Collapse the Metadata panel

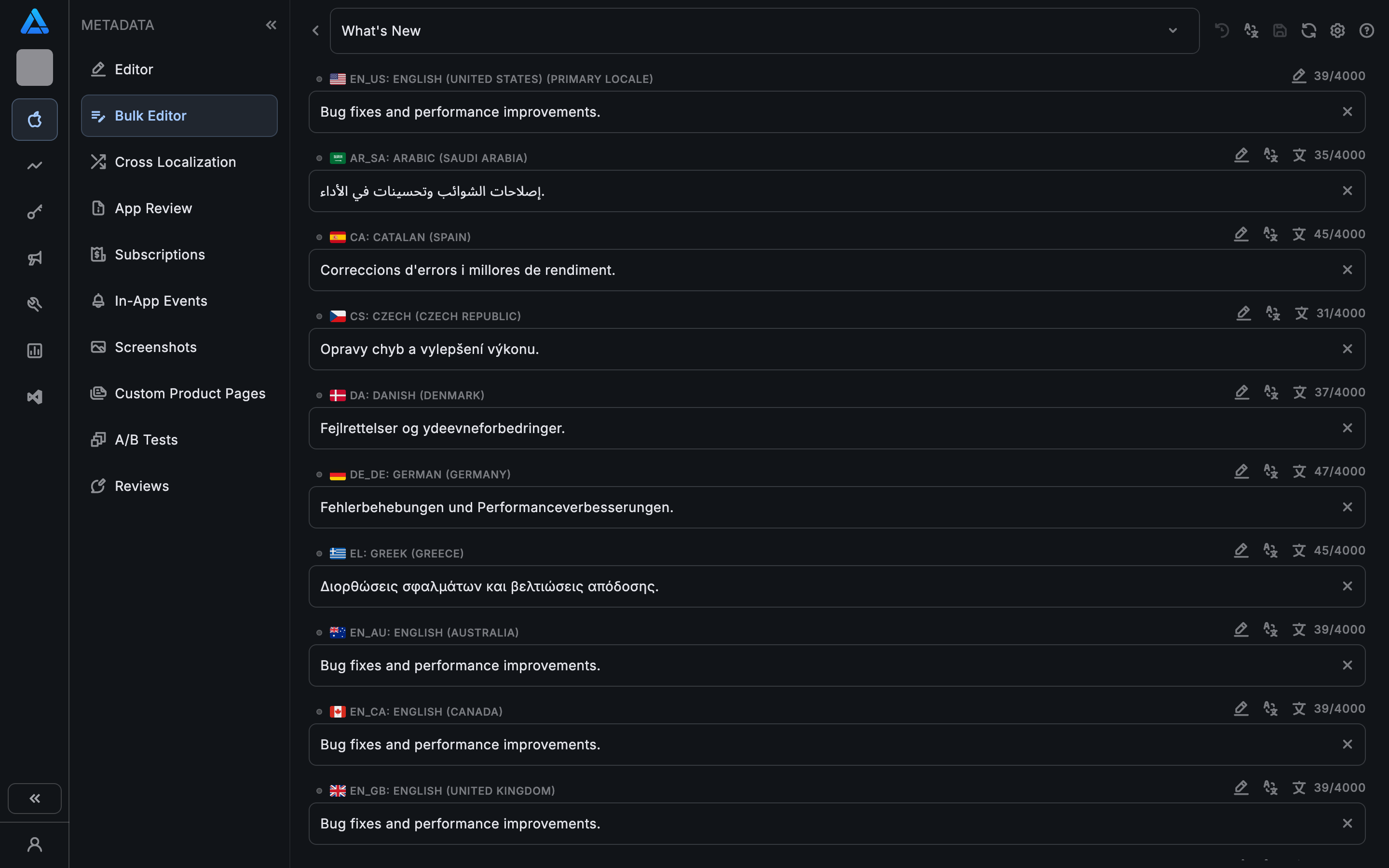point(271,25)
